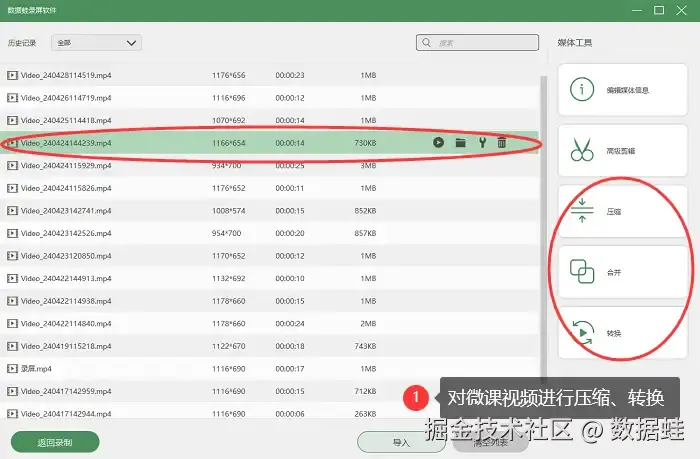Open the edit media info tool
This screenshot has height=459, width=700.
[622, 89]
